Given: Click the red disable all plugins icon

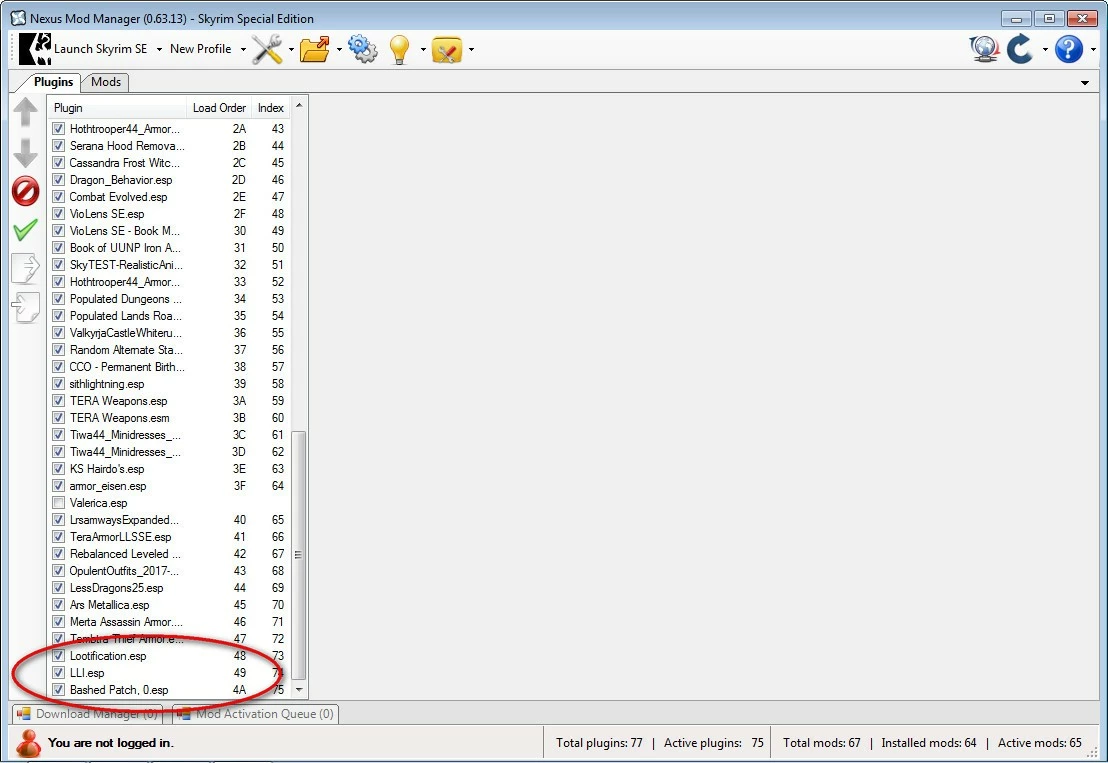Looking at the screenshot, I should pyautogui.click(x=25, y=191).
